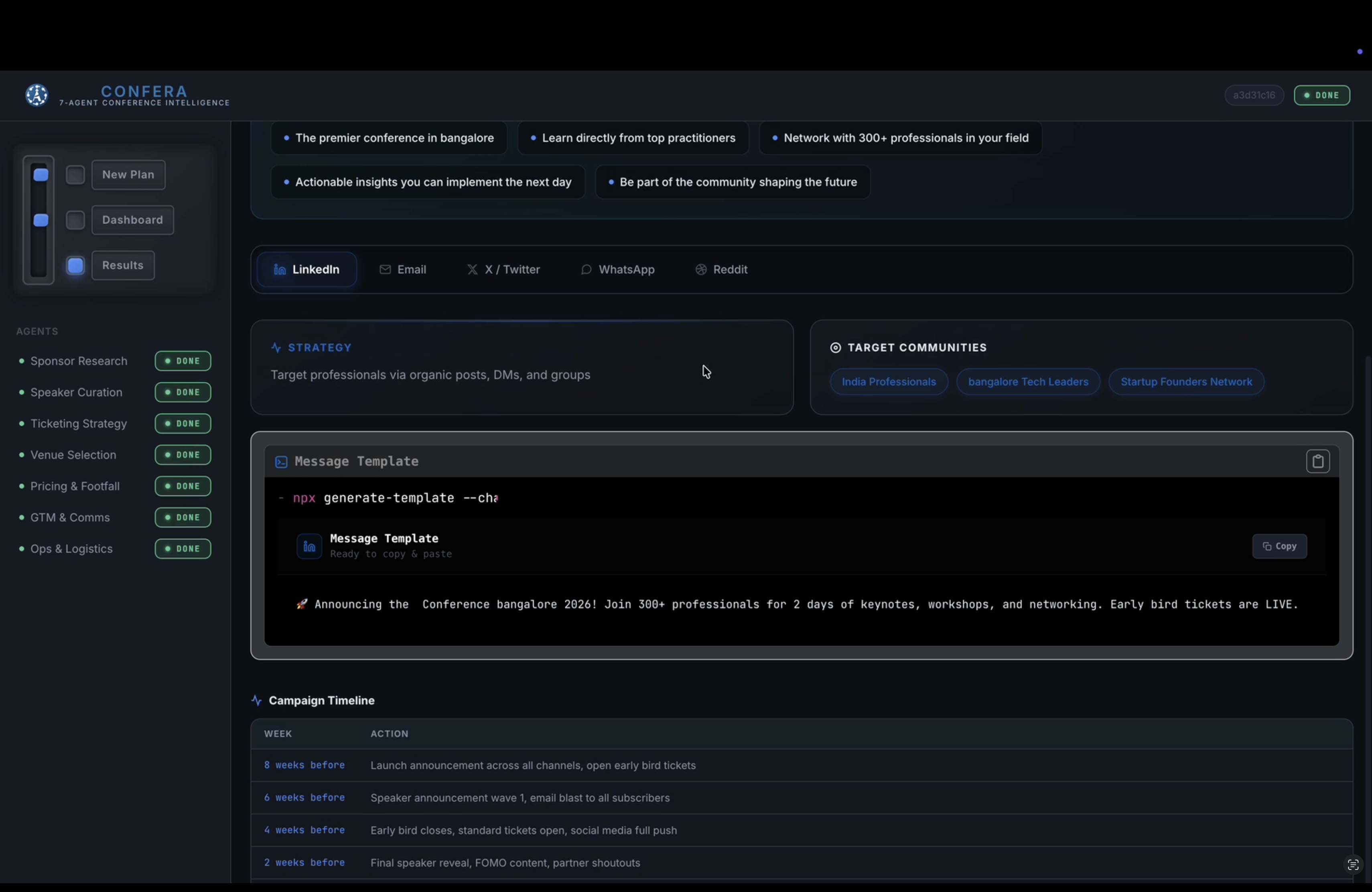Viewport: 1372px width, 892px height.
Task: Click the top blue indicator in the vertical slider
Action: [x=41, y=175]
